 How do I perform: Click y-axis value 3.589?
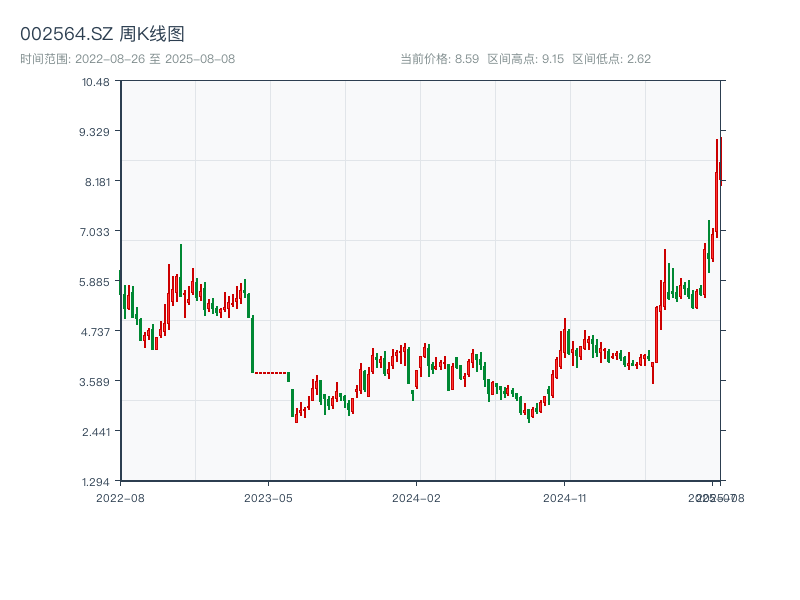click(94, 382)
